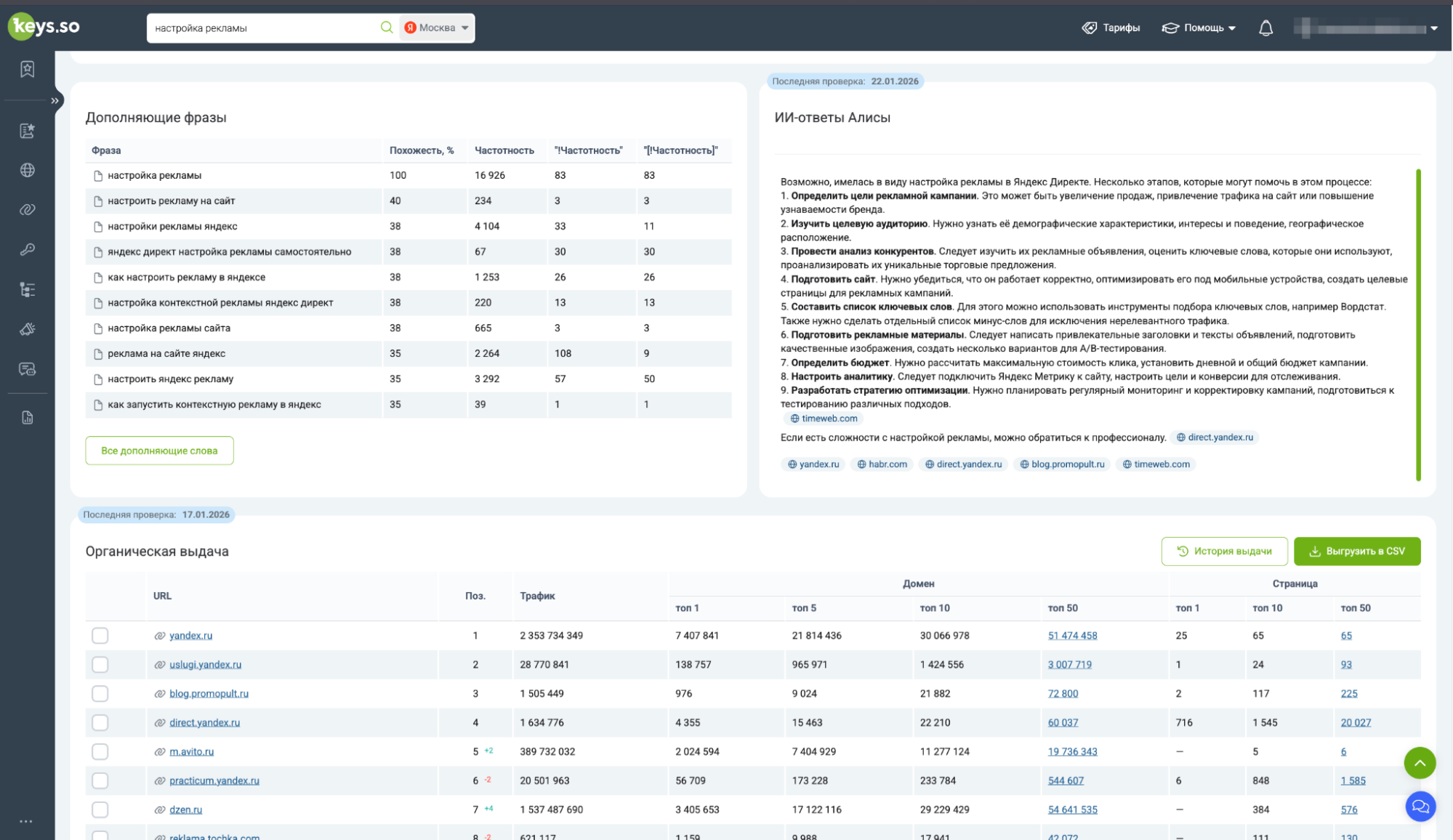Click the globe icon in sidebar
Screen dimensions: 1453x840
coord(28,170)
